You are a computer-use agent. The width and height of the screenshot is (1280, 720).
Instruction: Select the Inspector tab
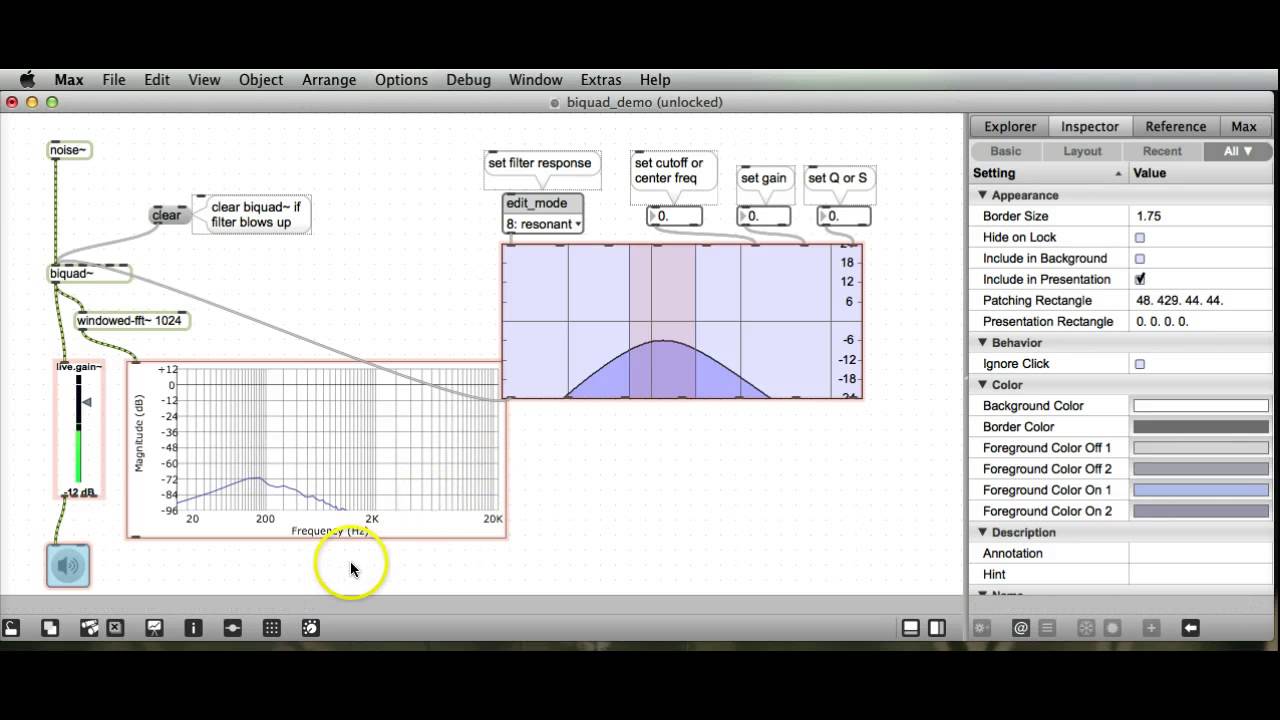coord(1090,126)
